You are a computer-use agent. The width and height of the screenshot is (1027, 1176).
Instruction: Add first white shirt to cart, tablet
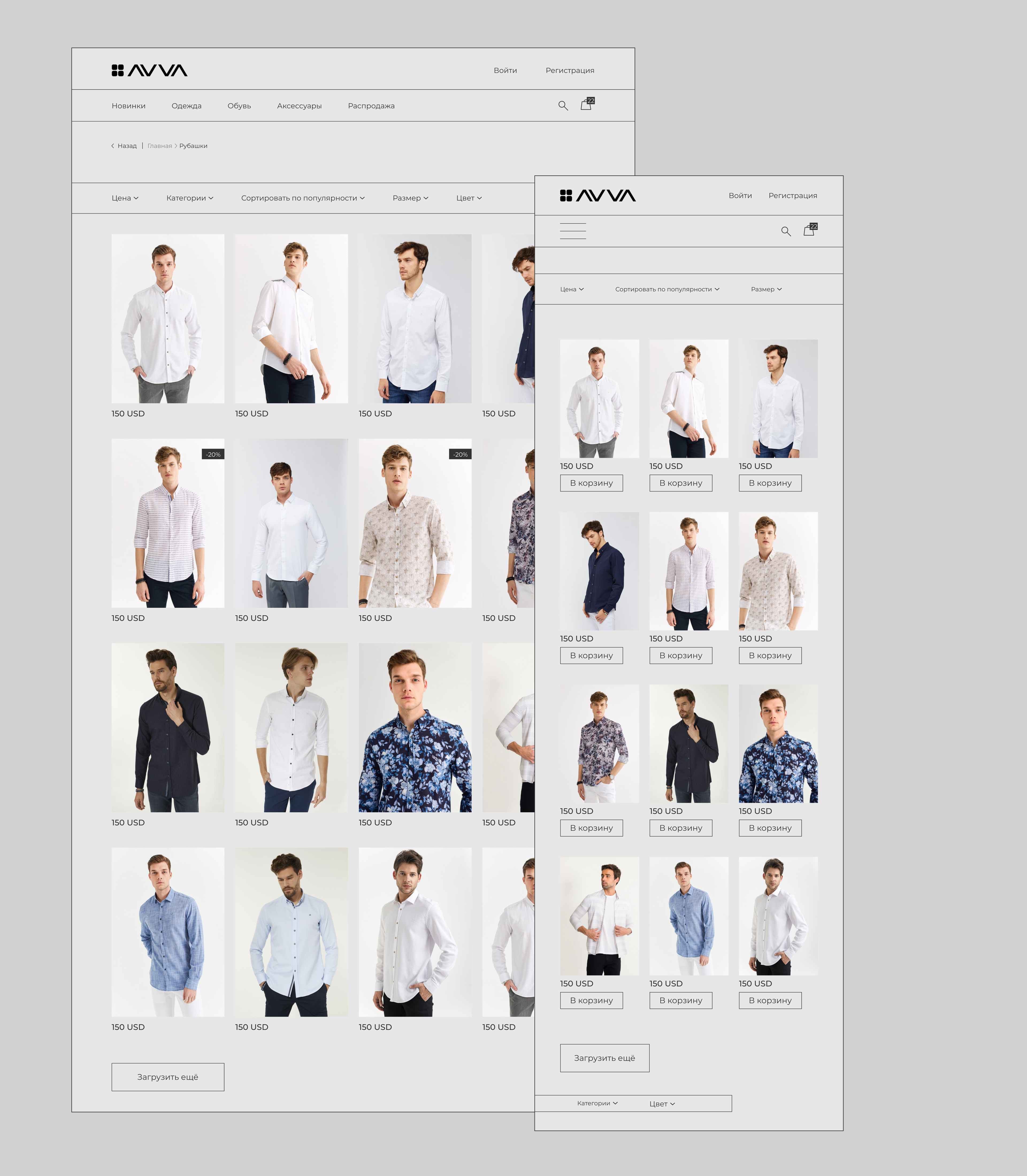click(x=591, y=483)
